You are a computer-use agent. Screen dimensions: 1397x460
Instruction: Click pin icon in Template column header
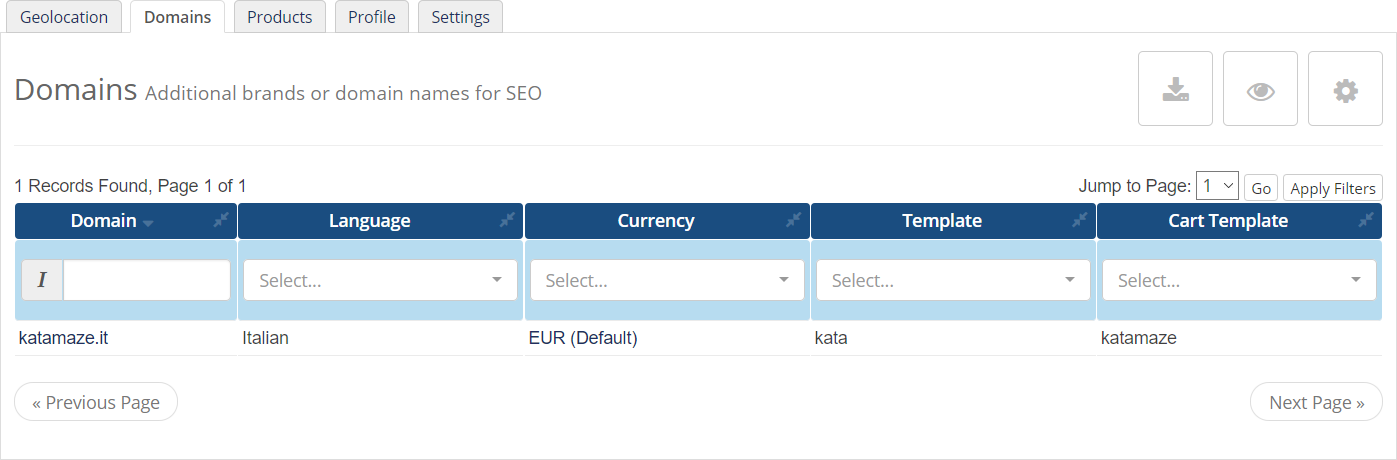click(x=1079, y=220)
